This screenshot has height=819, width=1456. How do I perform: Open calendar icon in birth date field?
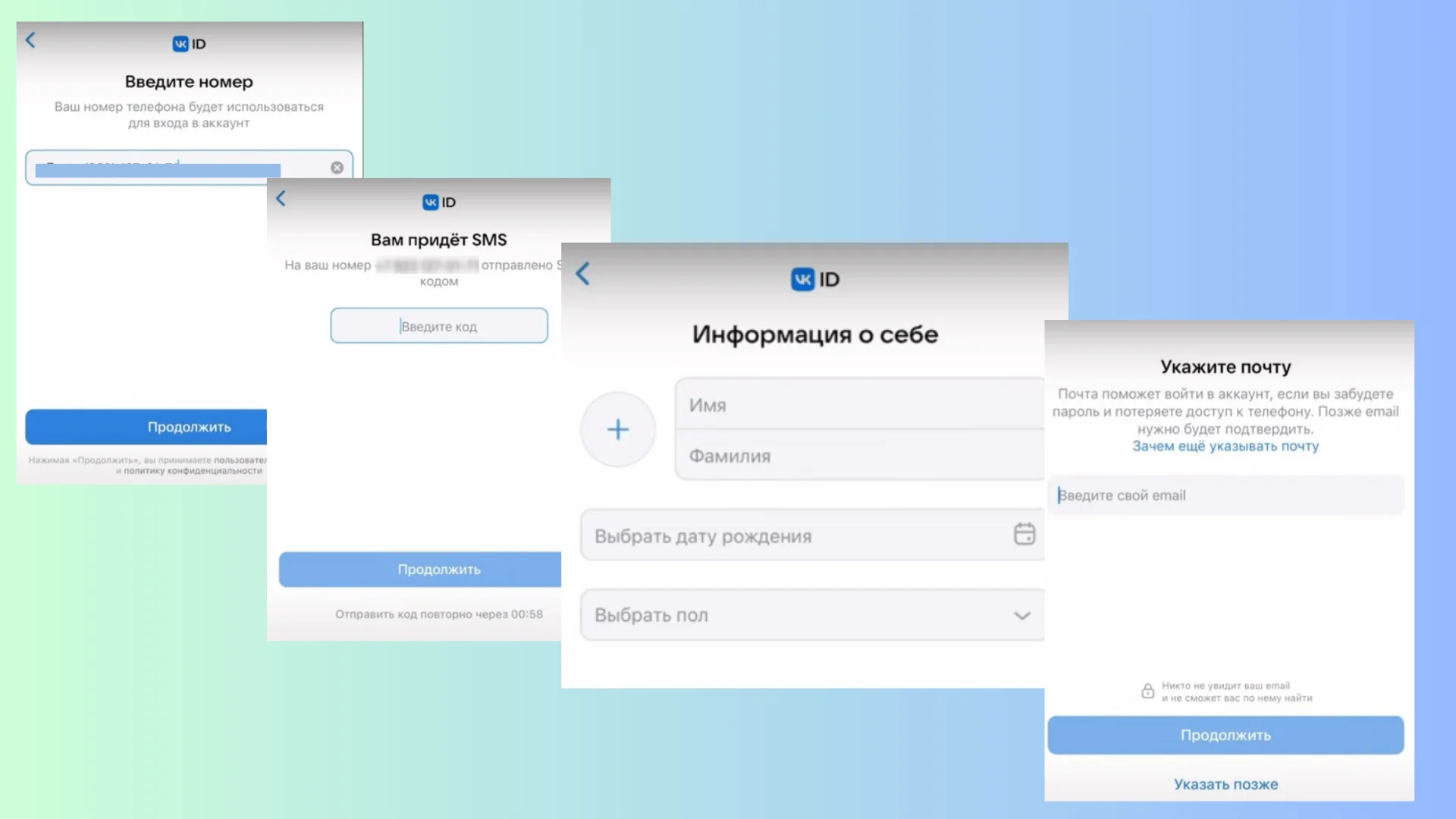pos(1024,535)
